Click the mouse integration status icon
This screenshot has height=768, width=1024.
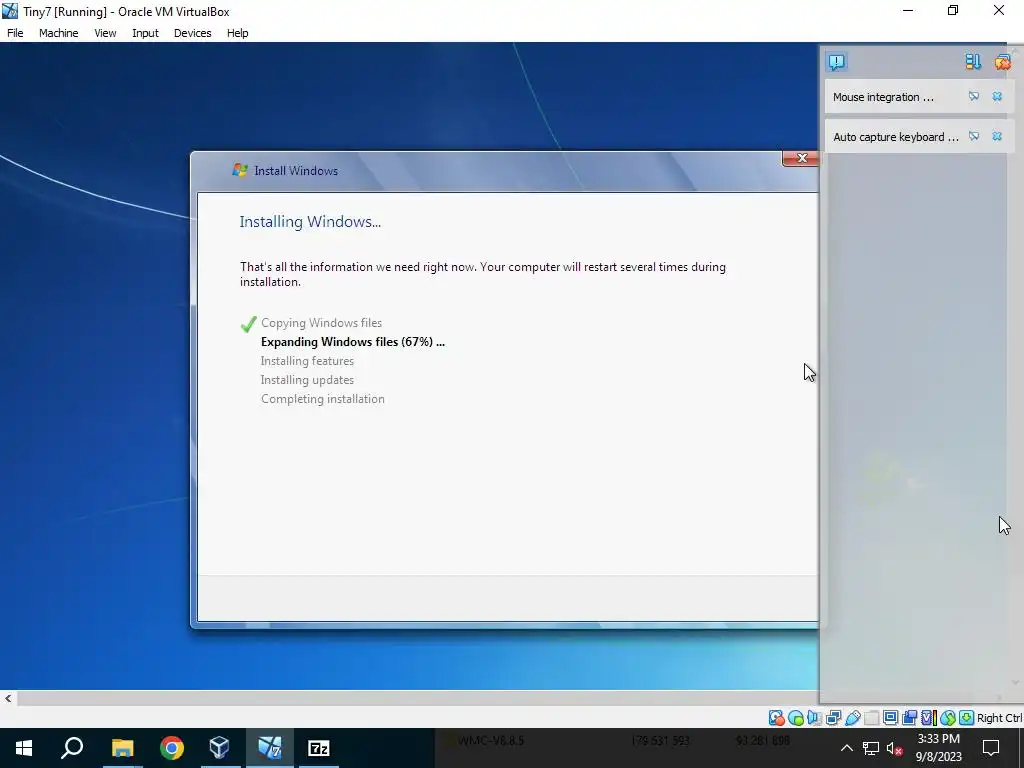tap(948, 718)
